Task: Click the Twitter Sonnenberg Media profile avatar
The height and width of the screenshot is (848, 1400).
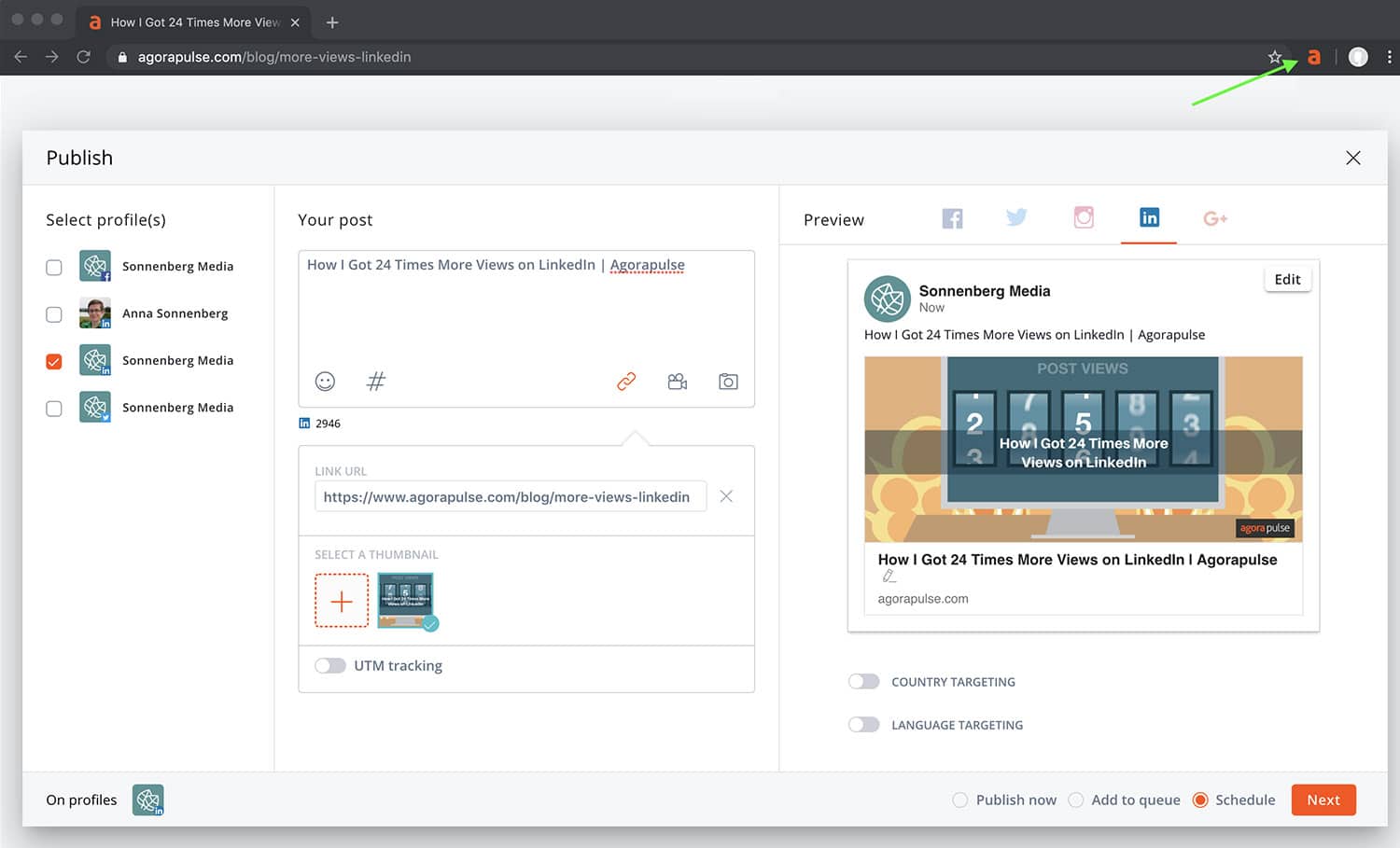Action: pyautogui.click(x=95, y=407)
